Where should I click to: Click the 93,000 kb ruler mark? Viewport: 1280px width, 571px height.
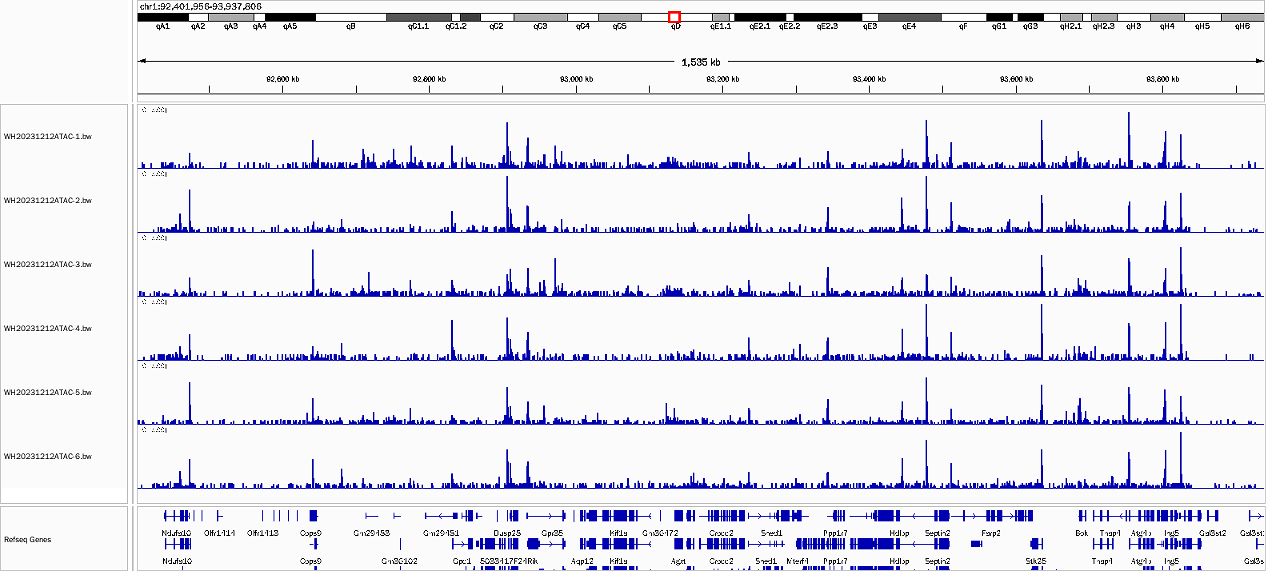coord(576,79)
